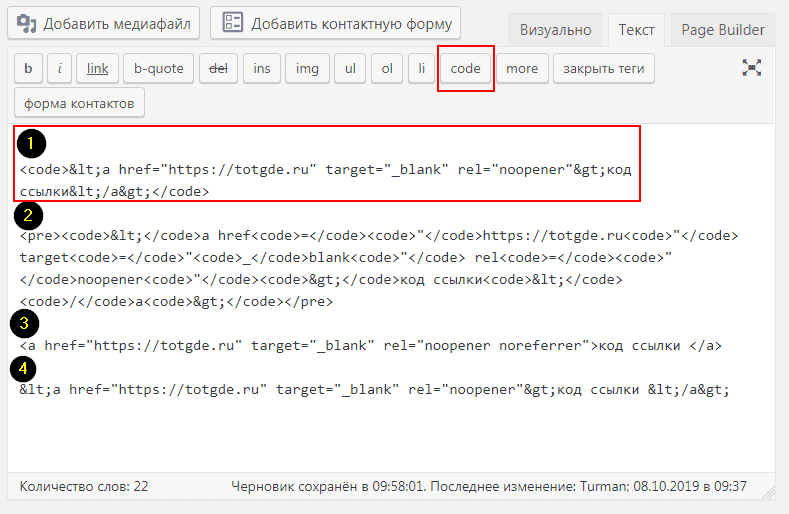The height and width of the screenshot is (514, 789).
Task: Wrap selection with 'code' button
Action: (x=465, y=68)
